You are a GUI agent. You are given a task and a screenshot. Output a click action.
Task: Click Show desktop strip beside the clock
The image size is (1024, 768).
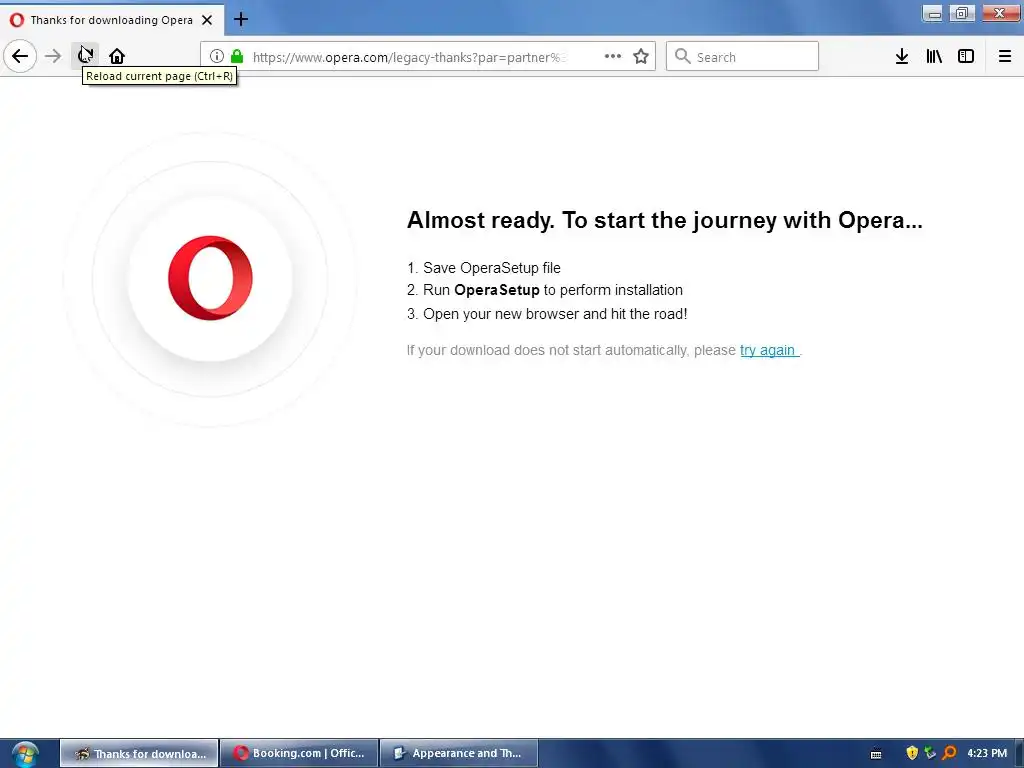[1019, 754]
